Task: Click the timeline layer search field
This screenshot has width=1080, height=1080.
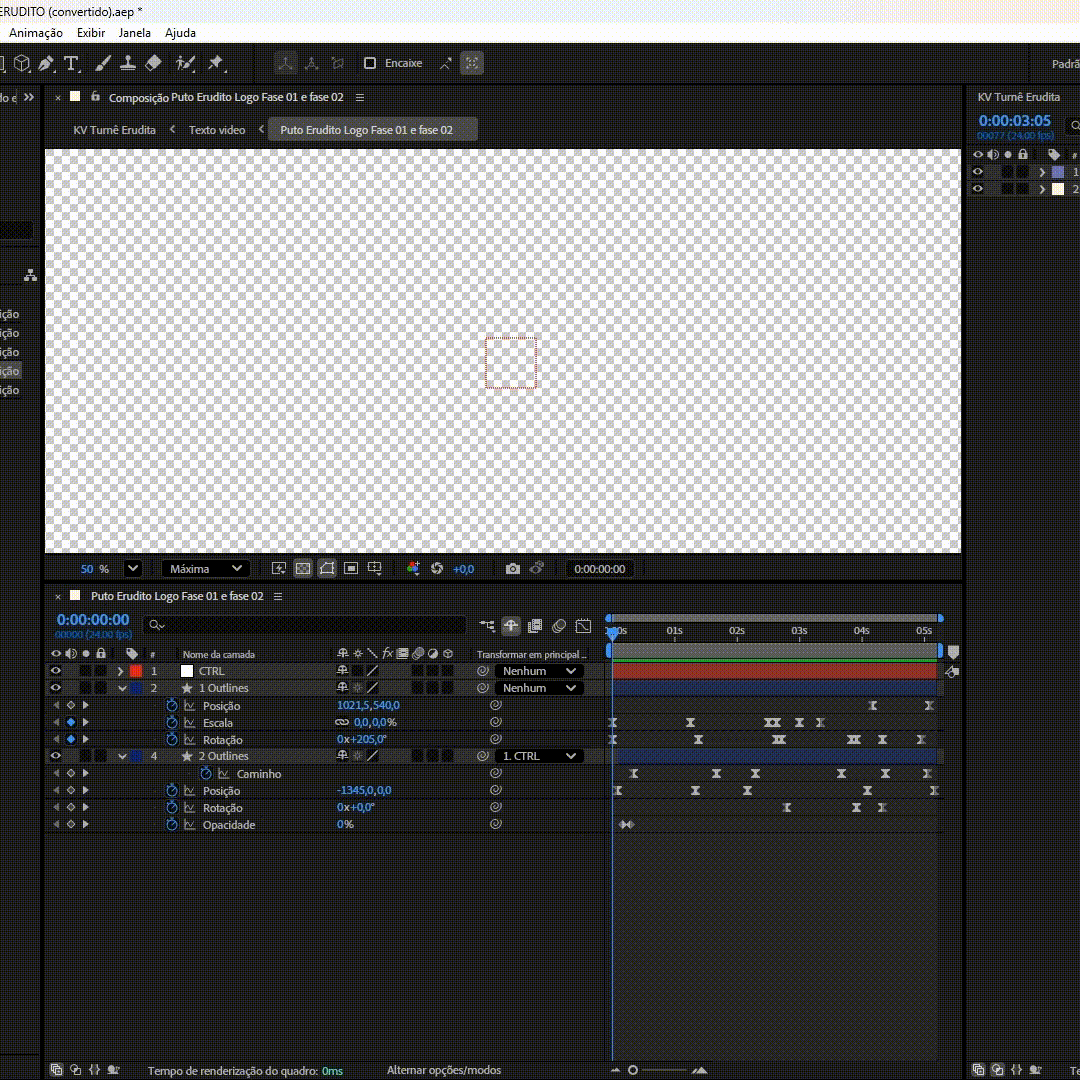Action: (305, 625)
